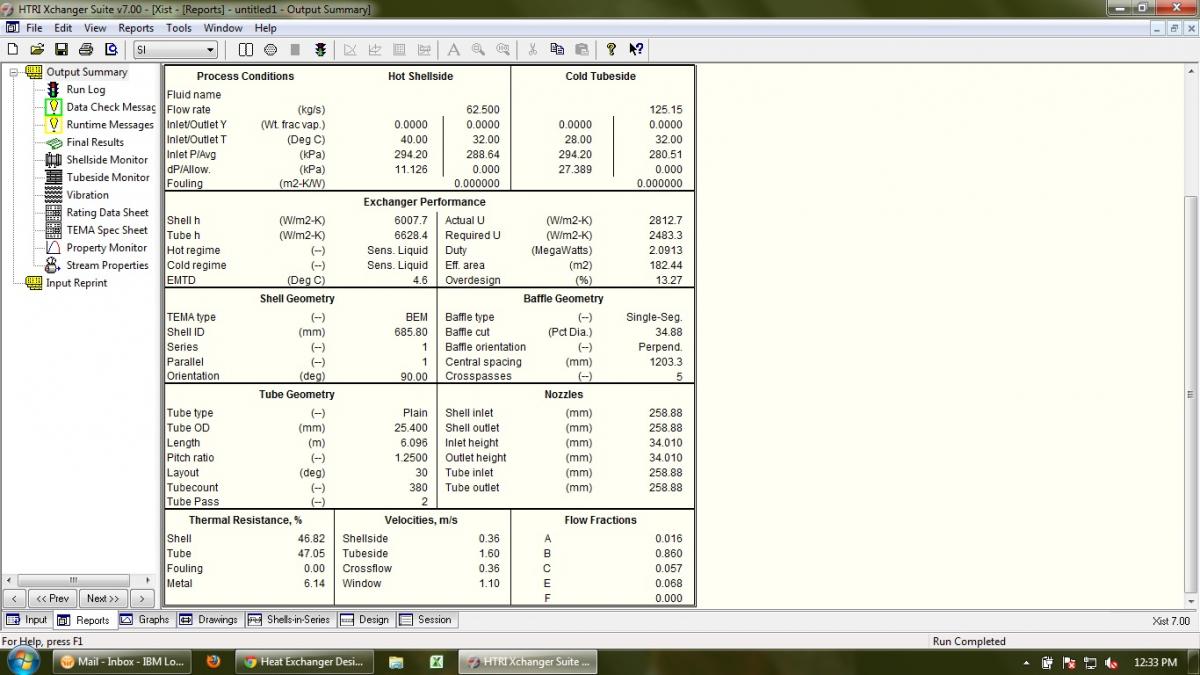Click the Duty value 2.0913
The image size is (1200, 675).
tap(666, 251)
